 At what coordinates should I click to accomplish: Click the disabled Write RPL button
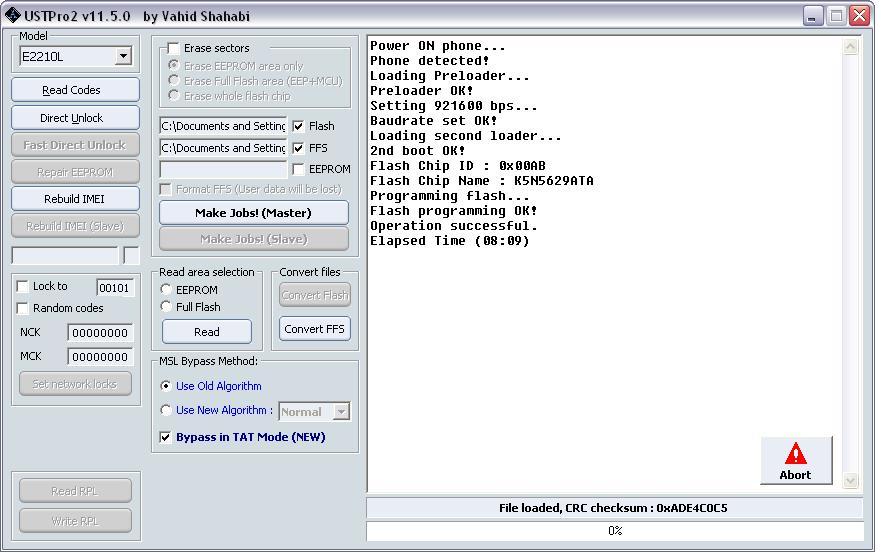click(x=75, y=521)
